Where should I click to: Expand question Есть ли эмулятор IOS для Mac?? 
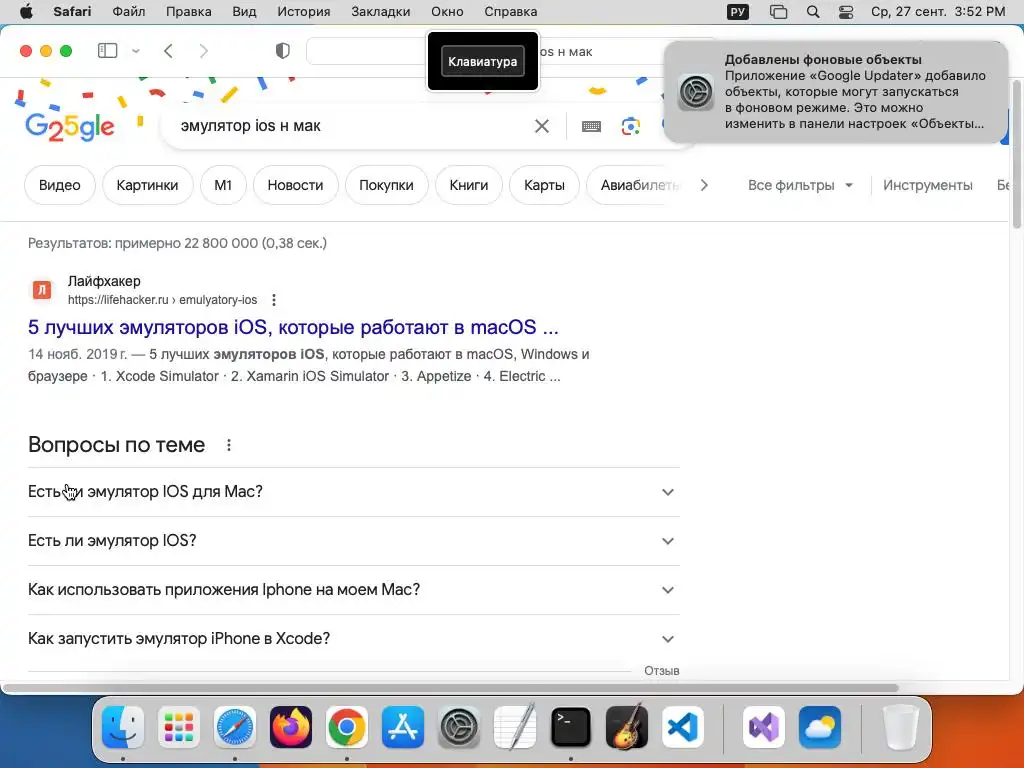tap(353, 492)
